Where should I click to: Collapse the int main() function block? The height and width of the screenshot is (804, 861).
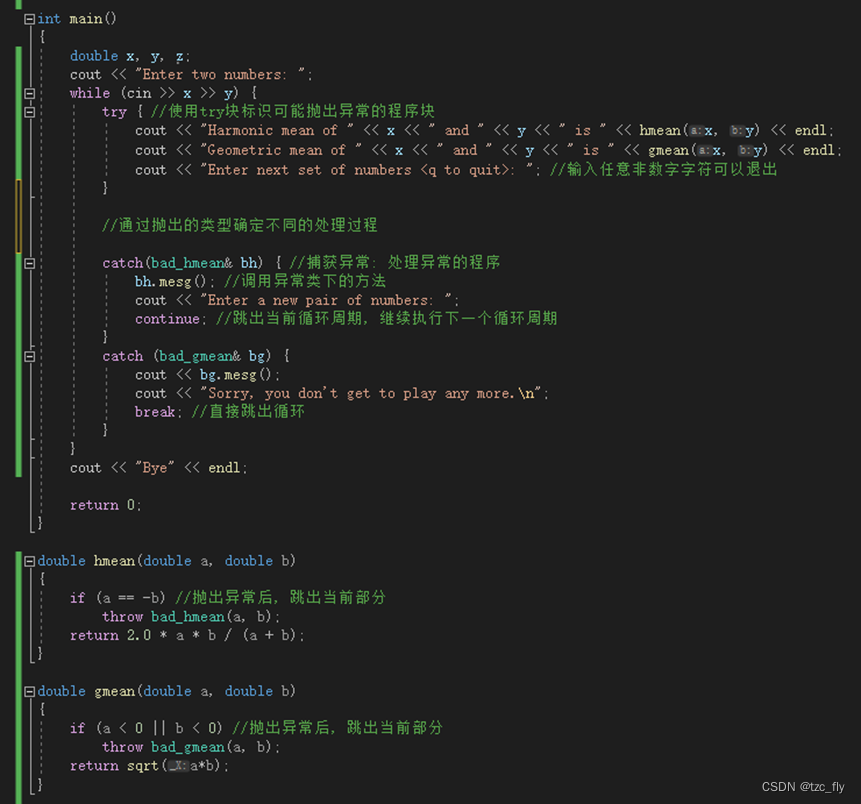click(30, 19)
